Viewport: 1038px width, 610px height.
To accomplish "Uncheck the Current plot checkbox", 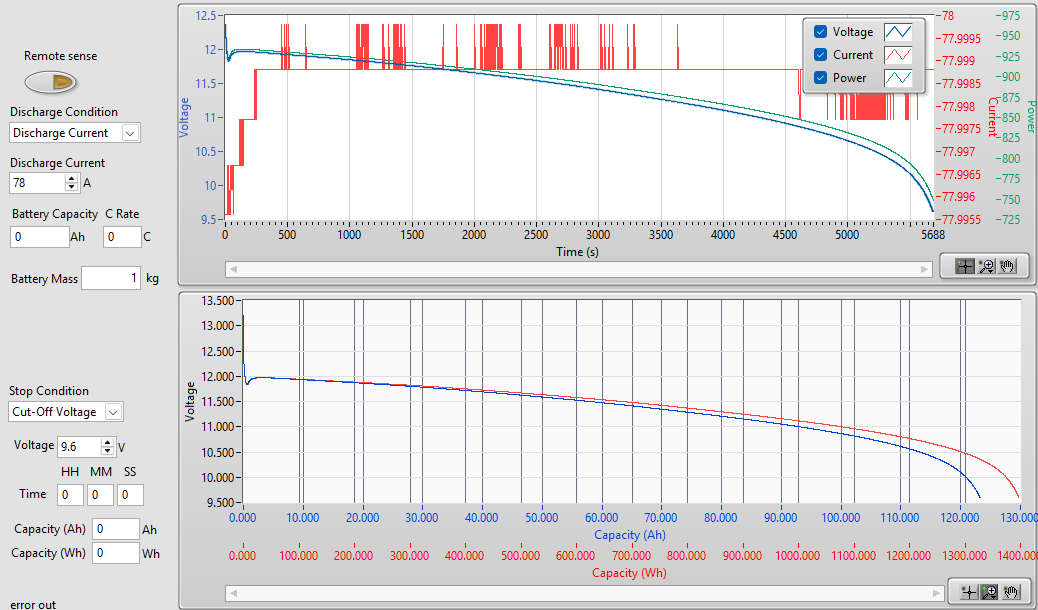I will tap(821, 55).
